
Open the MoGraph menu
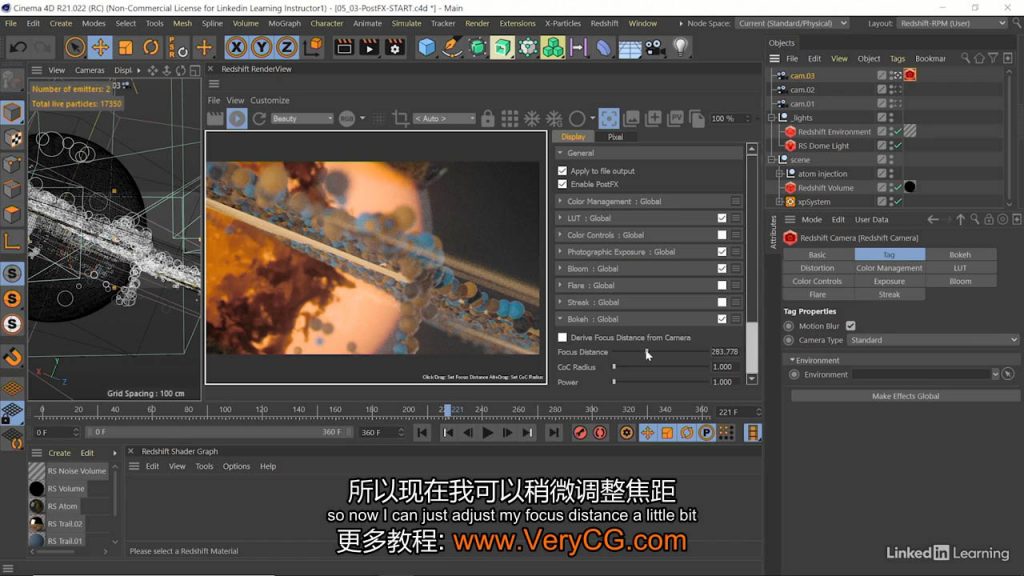click(x=285, y=24)
